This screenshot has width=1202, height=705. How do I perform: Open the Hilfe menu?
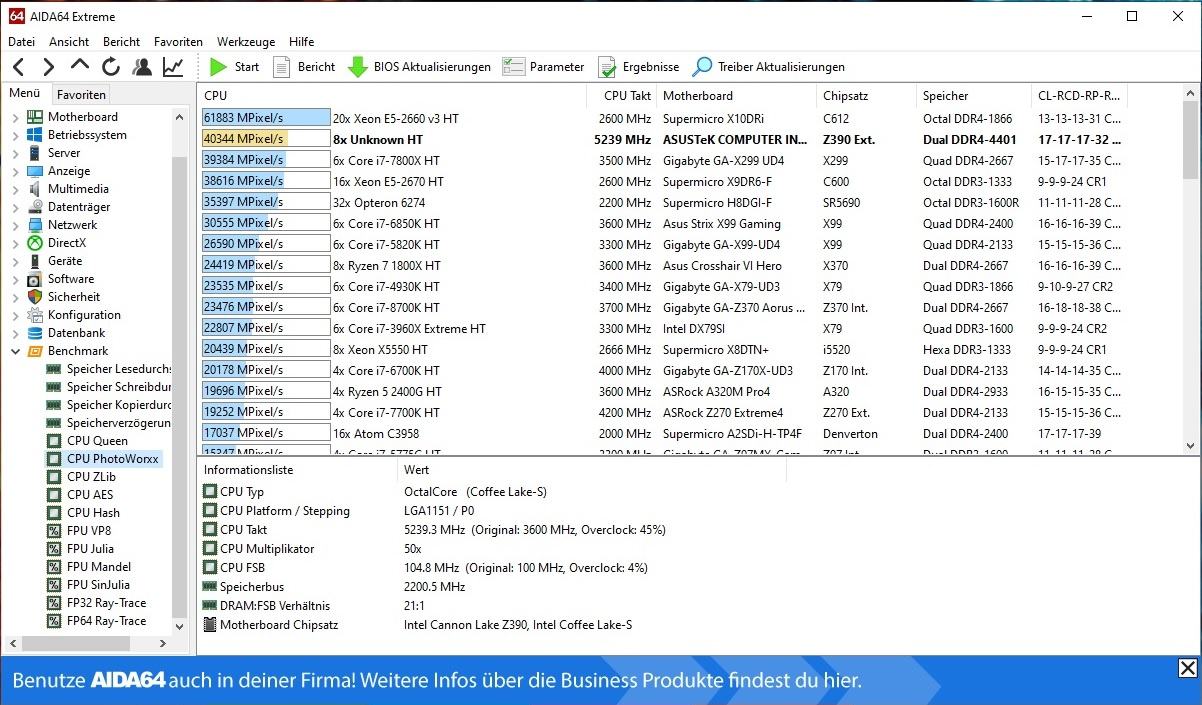[x=301, y=42]
